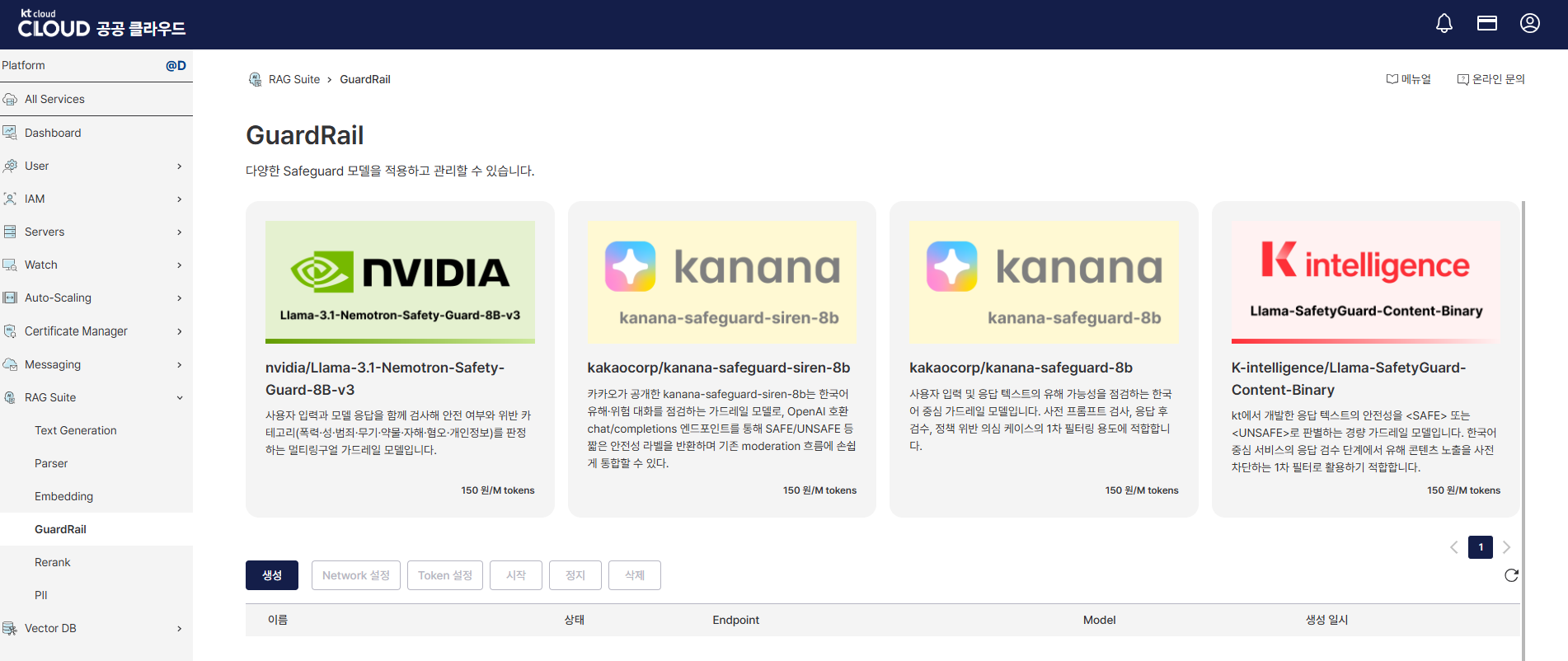Open the billing card icon
Image resolution: width=1568 pixels, height=661 pixels.
[1487, 23]
